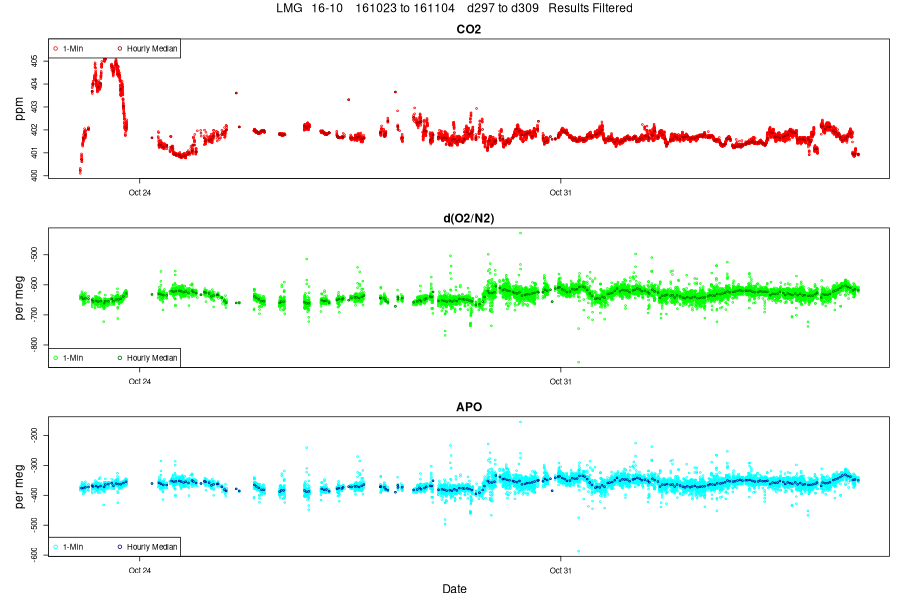Image resolution: width=900 pixels, height=600 pixels.
Task: Click the 'Oct 31' x-axis label under the CO2 plot
Action: pos(560,192)
